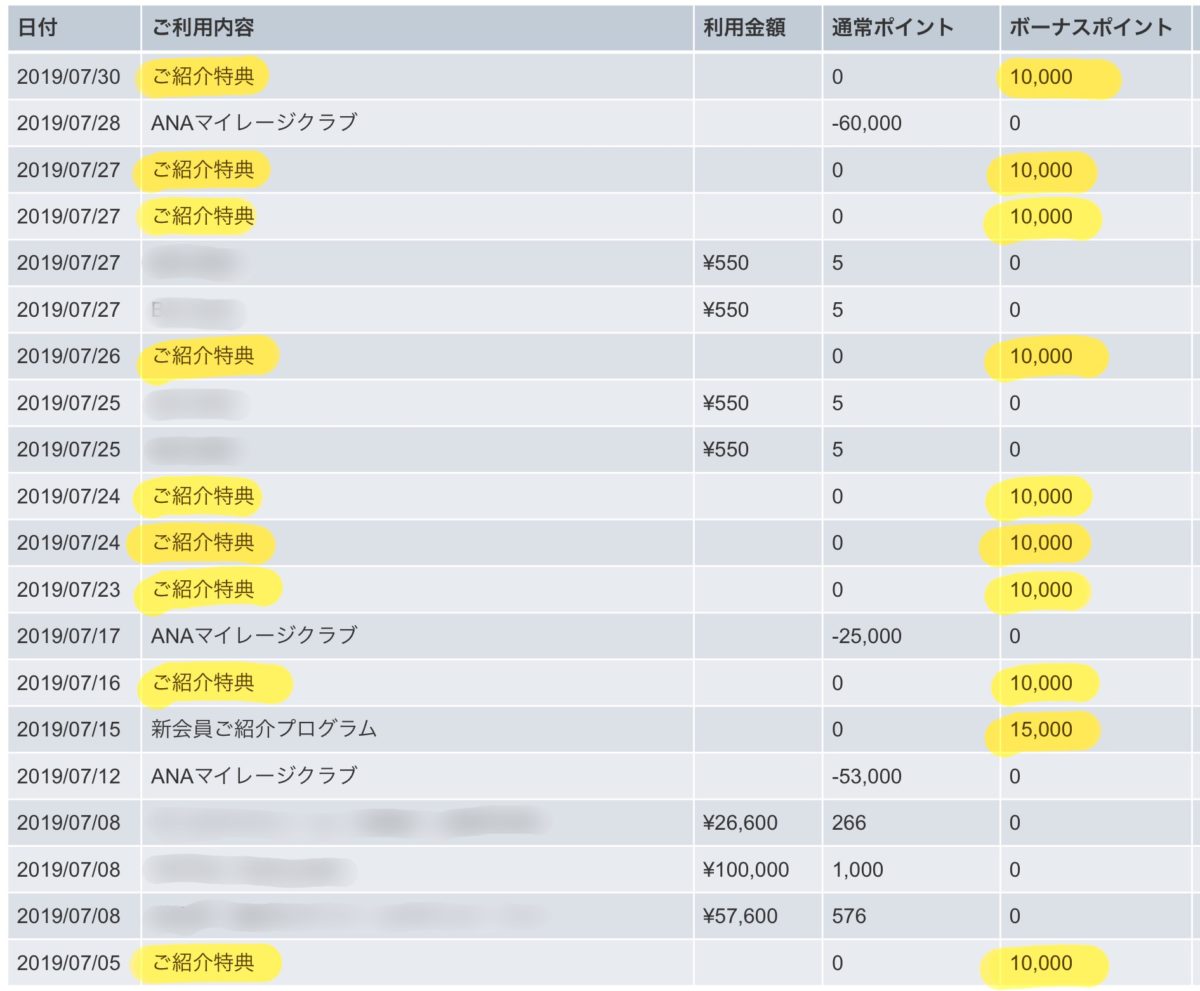The height and width of the screenshot is (991, 1200).
Task: Click ANAマイレージクラブ entry dated 2019/07/28
Action: [254, 124]
